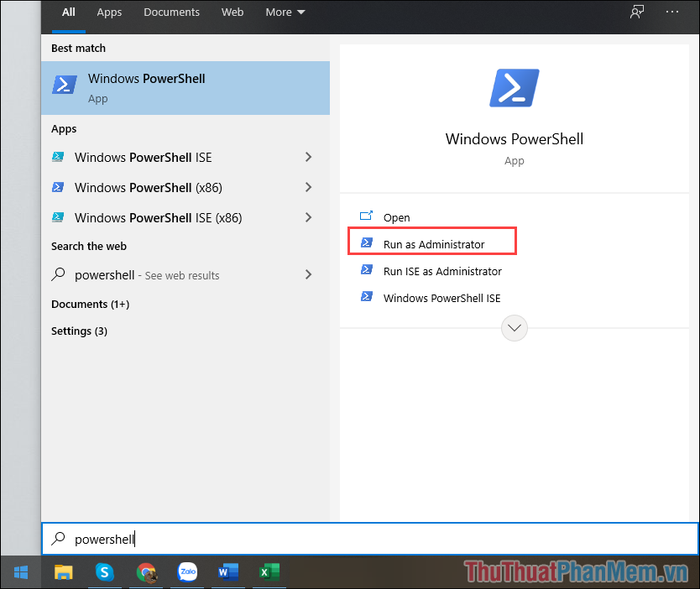Click Open in the preview pane
The width and height of the screenshot is (700, 589).
tap(396, 217)
